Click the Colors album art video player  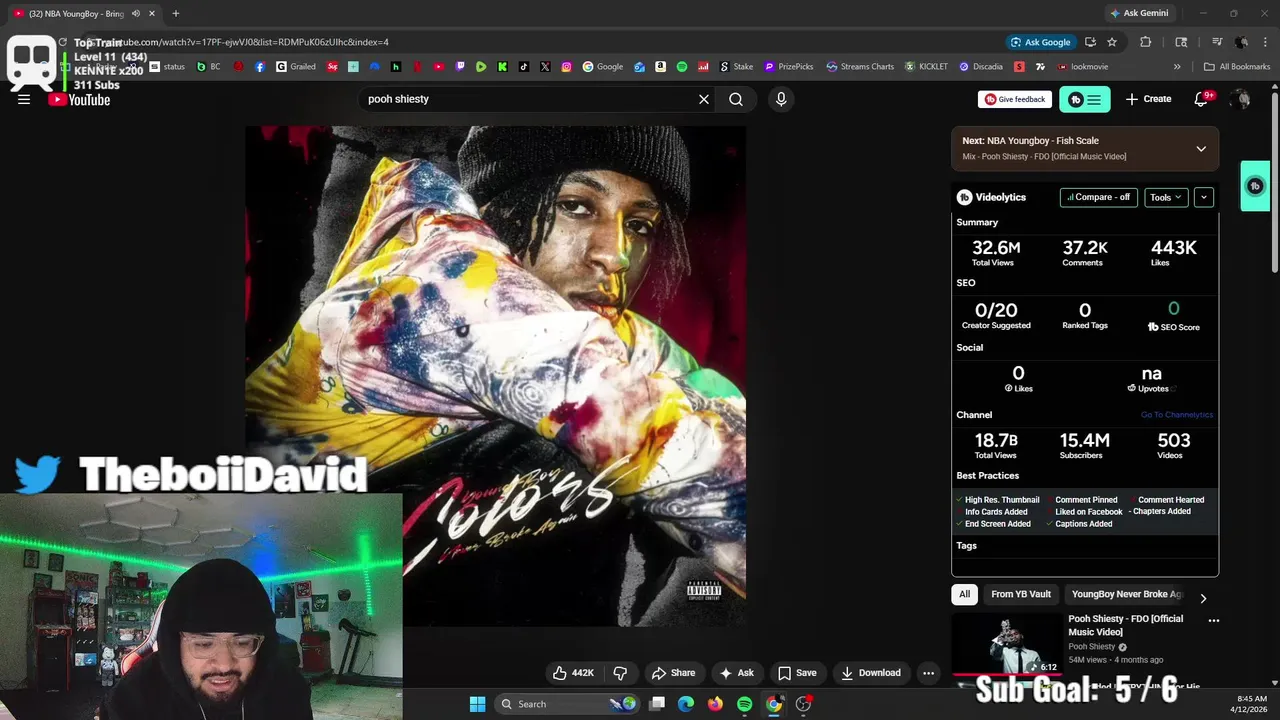(496, 376)
